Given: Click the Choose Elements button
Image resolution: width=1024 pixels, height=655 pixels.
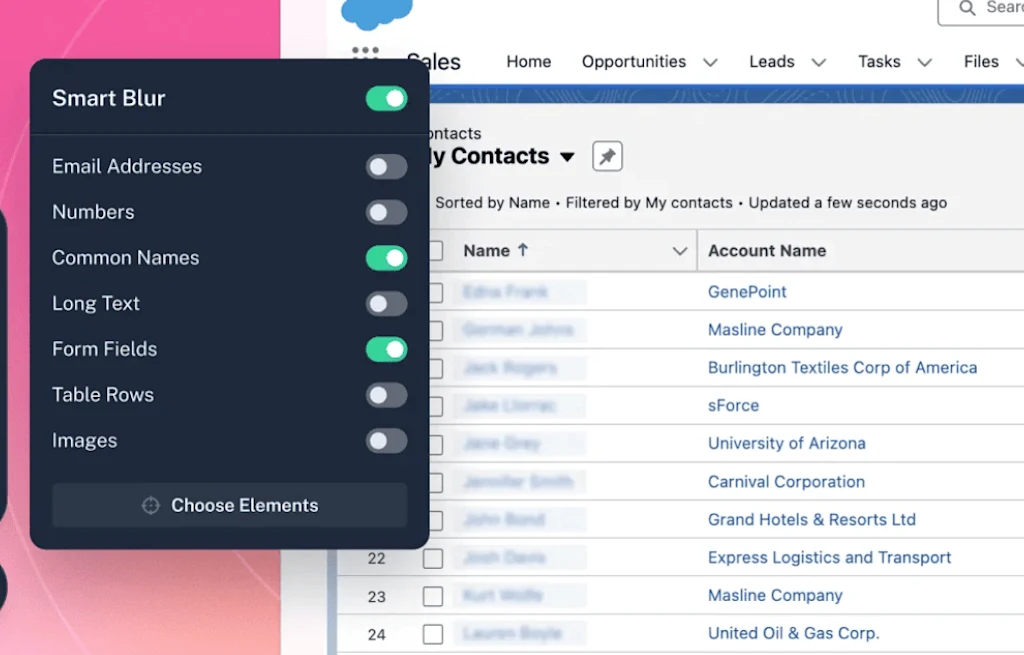Looking at the screenshot, I should (x=229, y=505).
